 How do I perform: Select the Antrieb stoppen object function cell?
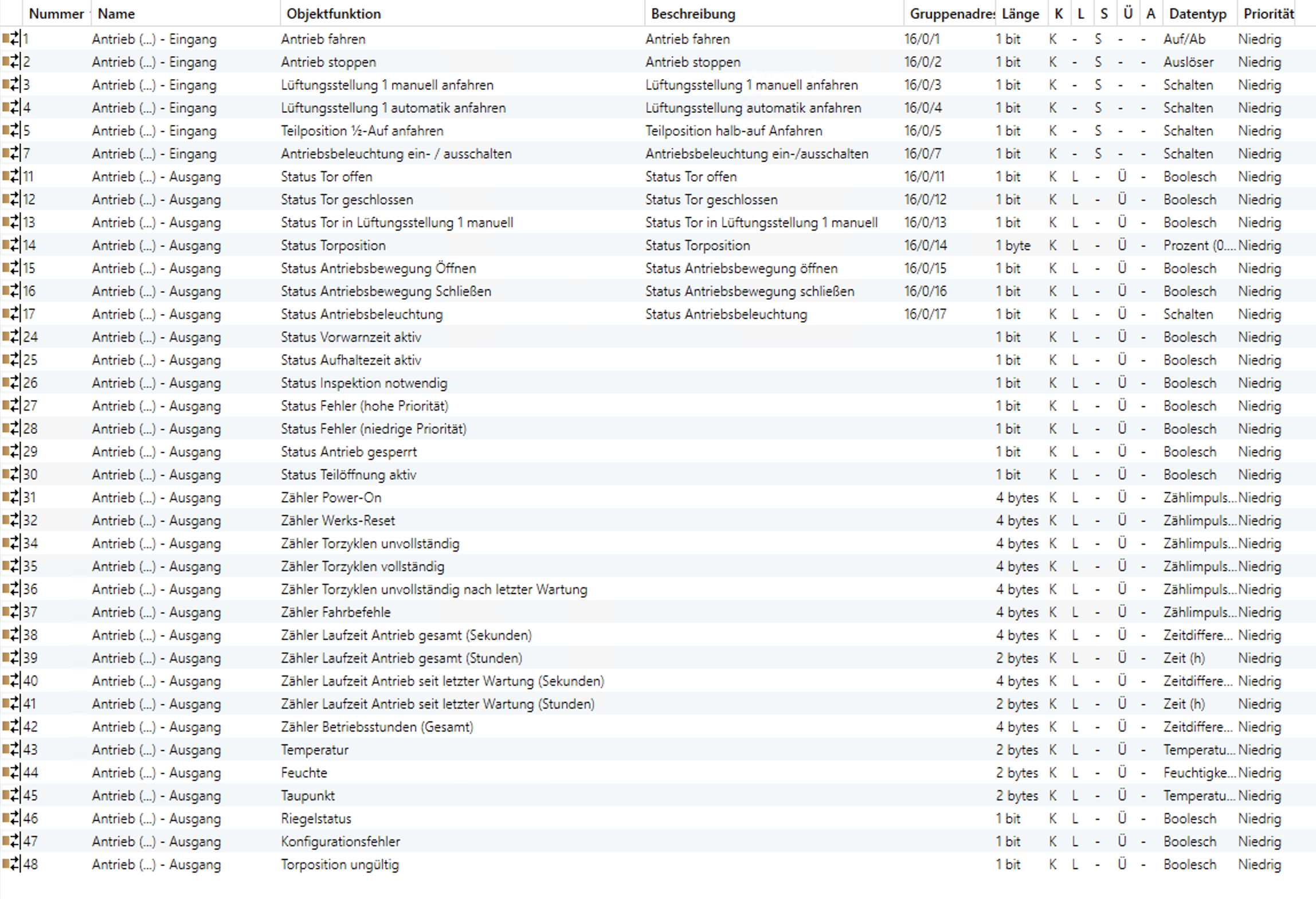click(328, 62)
